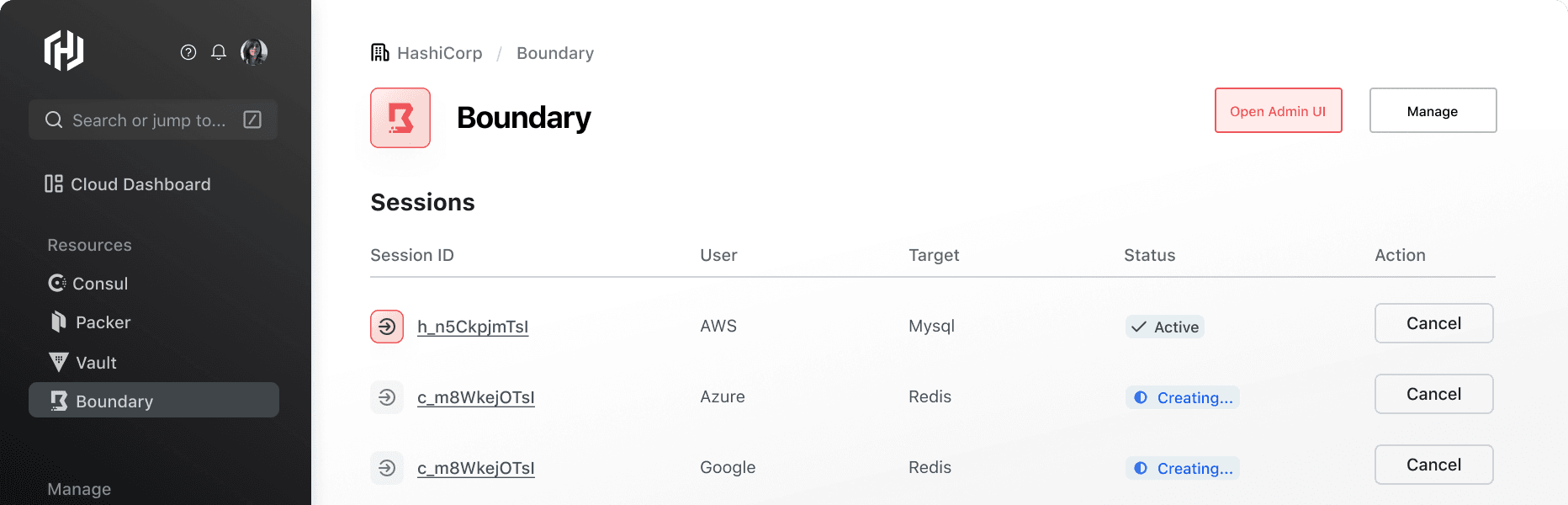This screenshot has height=505, width=1568.
Task: Click the slash shortcut icon in the search box
Action: (252, 120)
